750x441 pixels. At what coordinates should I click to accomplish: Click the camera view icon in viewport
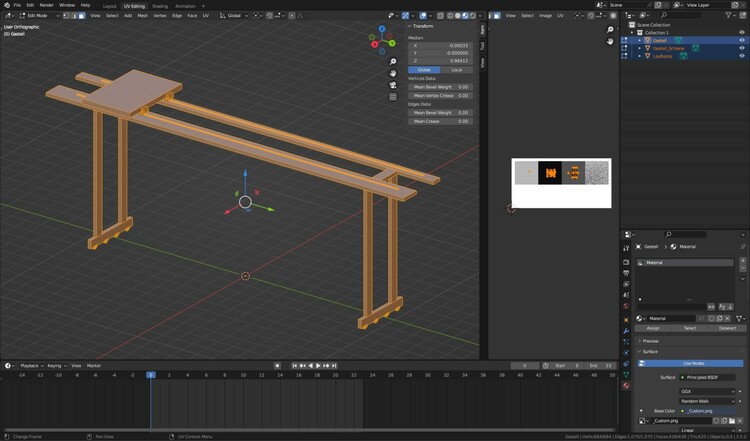coord(394,85)
